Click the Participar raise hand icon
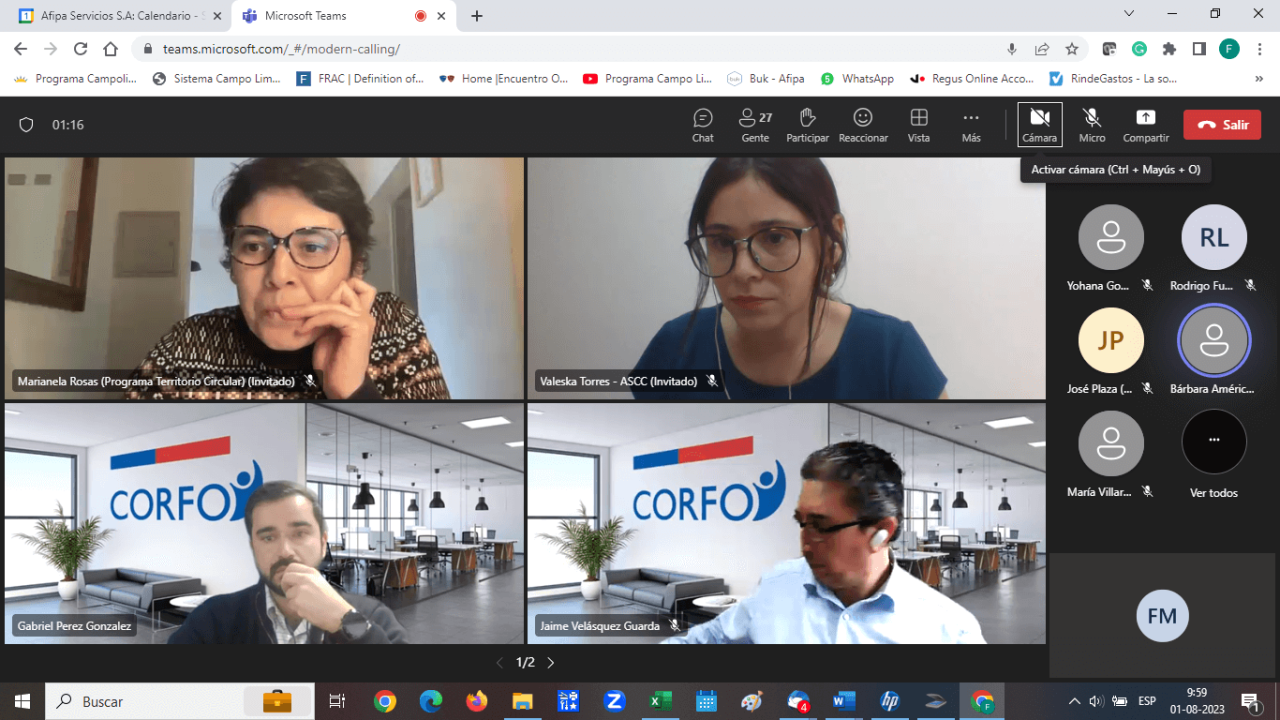 pos(807,125)
